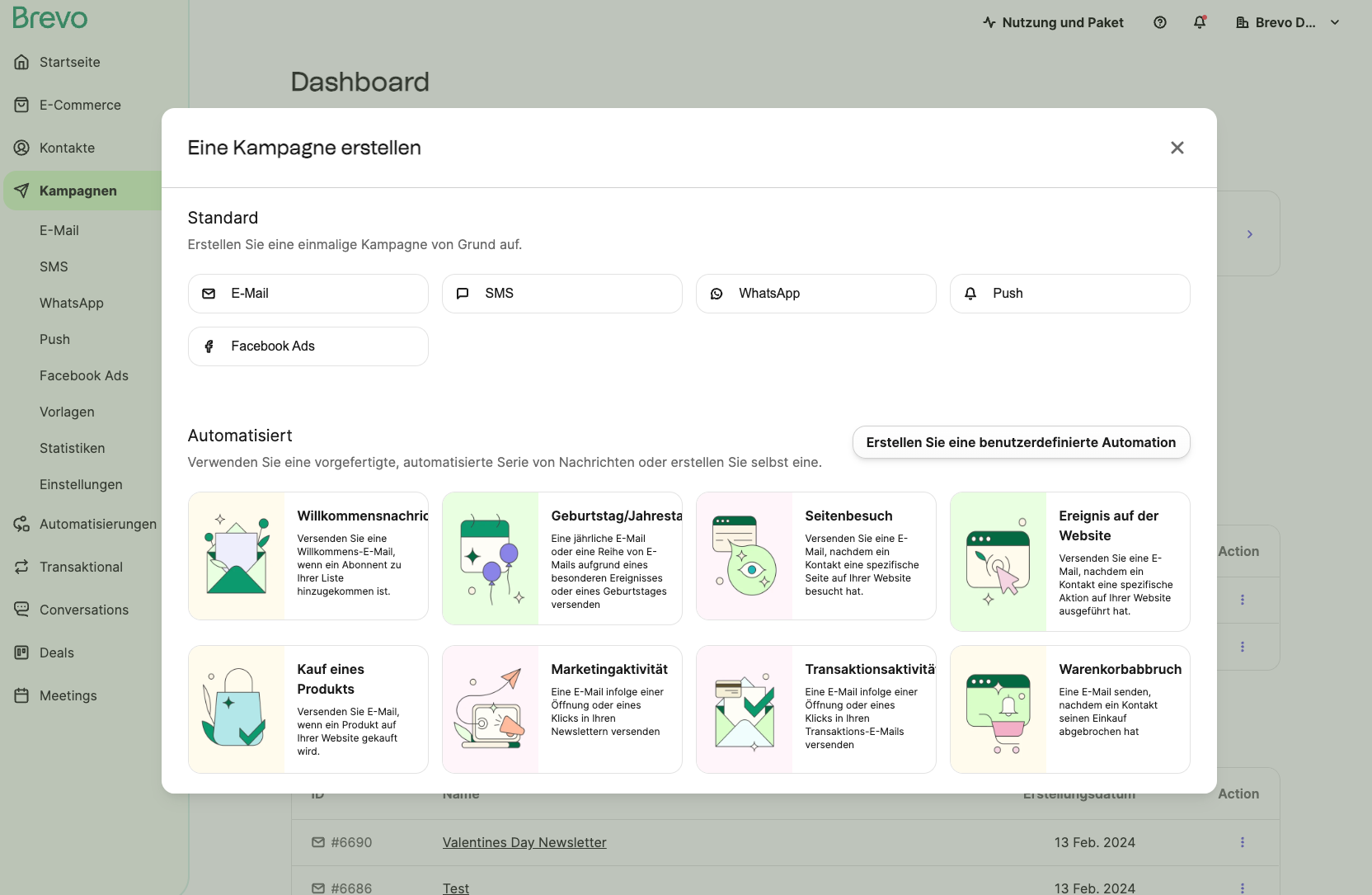Open Facebook Ads submenu in sidebar
Image resolution: width=1372 pixels, height=895 pixels.
point(84,375)
